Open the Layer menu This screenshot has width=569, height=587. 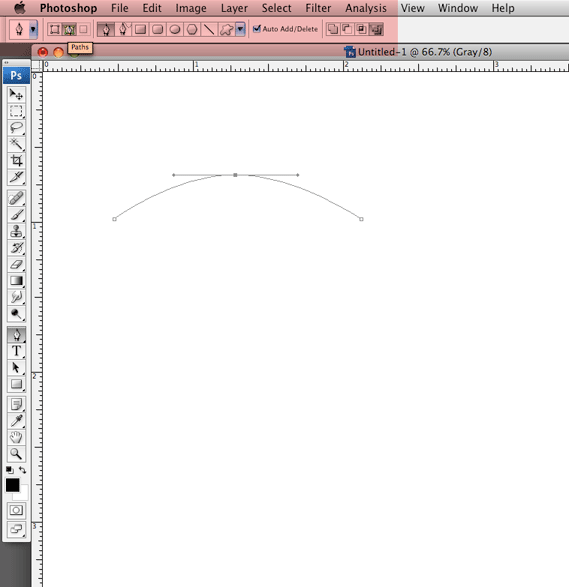point(234,8)
